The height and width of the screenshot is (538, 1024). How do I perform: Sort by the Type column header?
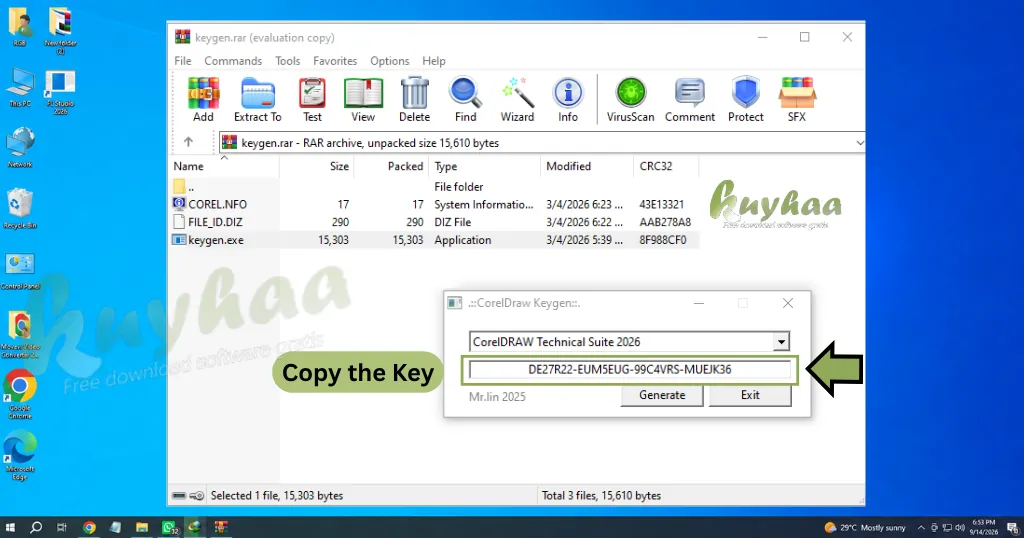pos(485,166)
